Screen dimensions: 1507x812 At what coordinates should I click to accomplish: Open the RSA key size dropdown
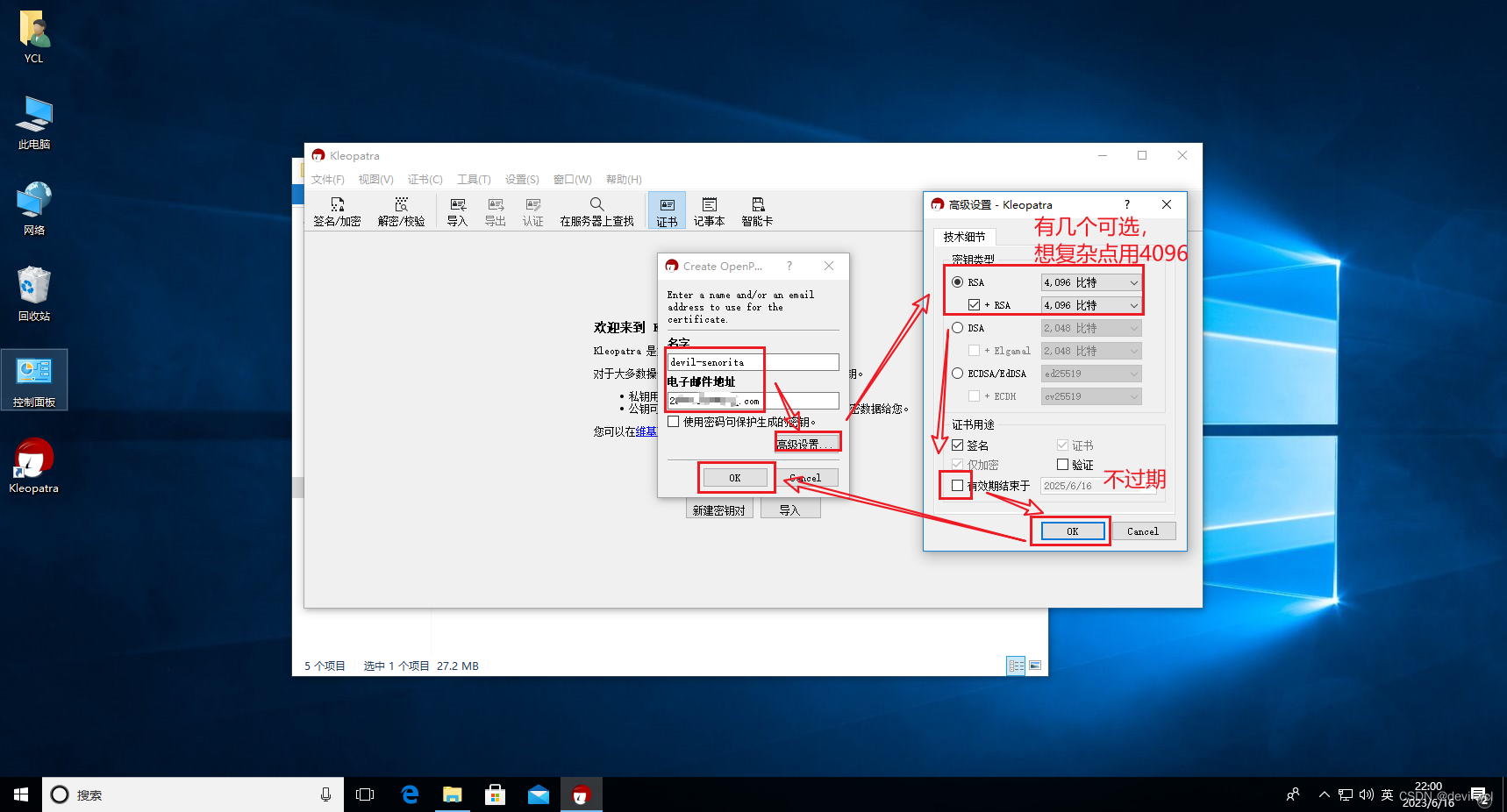pyautogui.click(x=1091, y=282)
